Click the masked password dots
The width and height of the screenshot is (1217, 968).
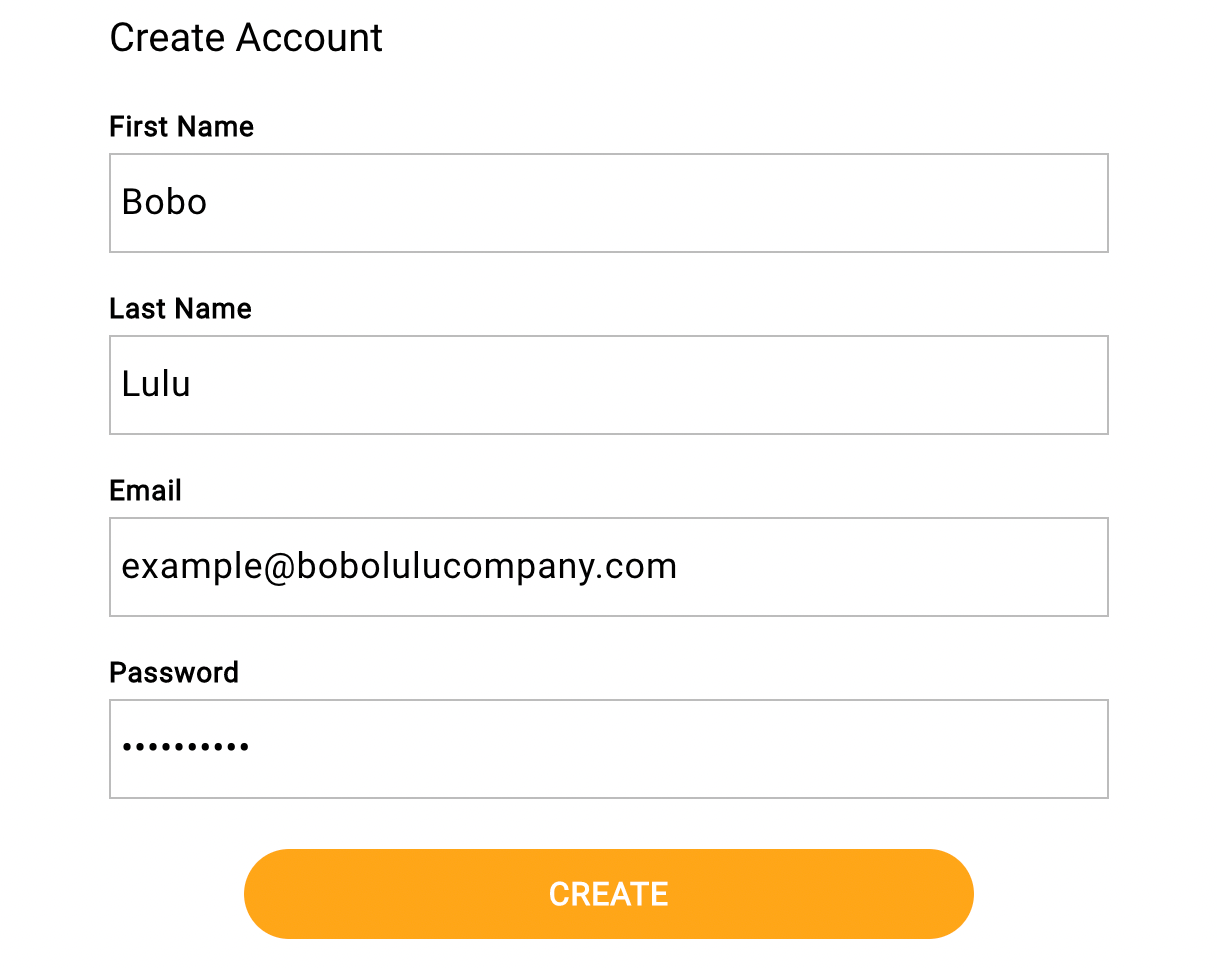click(185, 747)
